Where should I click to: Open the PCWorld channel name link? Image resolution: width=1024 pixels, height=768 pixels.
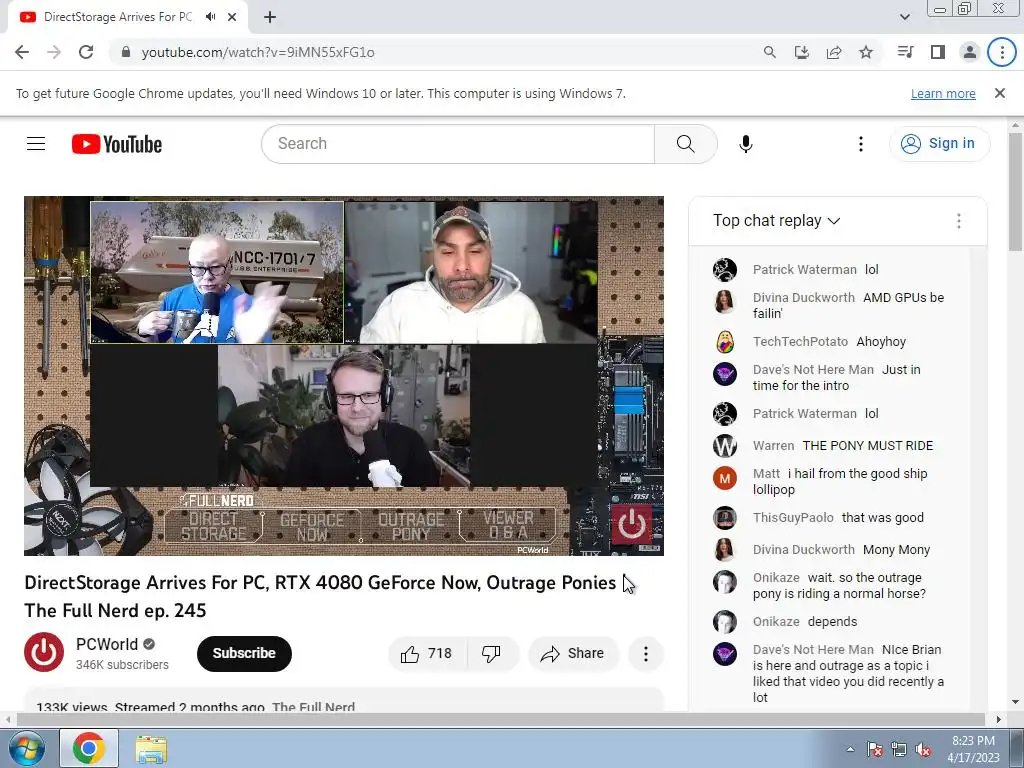point(107,645)
